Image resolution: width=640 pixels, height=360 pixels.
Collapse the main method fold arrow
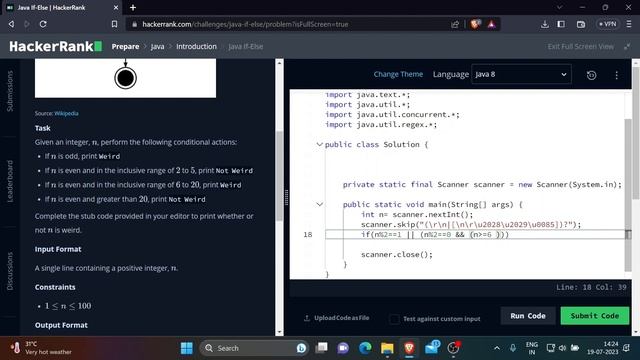click(320, 204)
